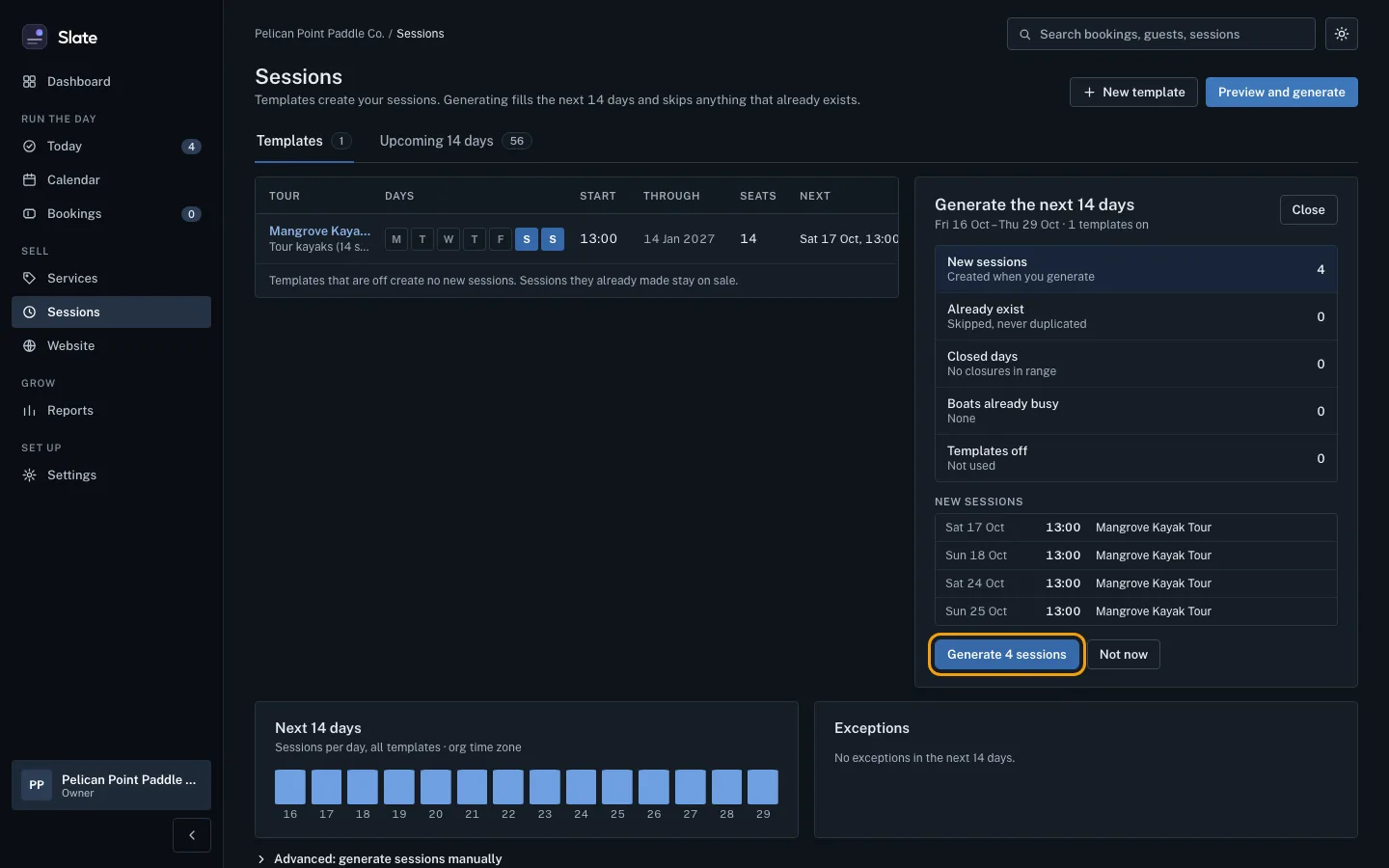Click the day 22 bar in chart

508,787
